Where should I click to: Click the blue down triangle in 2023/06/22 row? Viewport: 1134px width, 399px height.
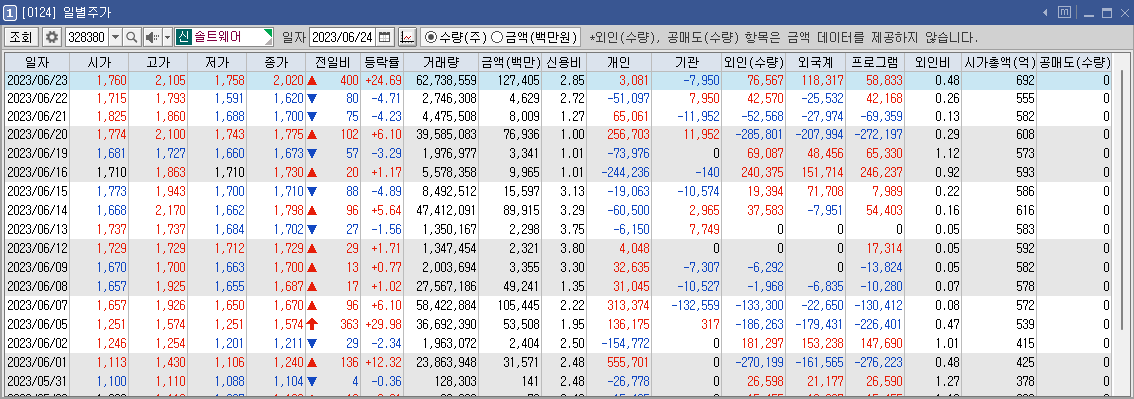(x=312, y=98)
